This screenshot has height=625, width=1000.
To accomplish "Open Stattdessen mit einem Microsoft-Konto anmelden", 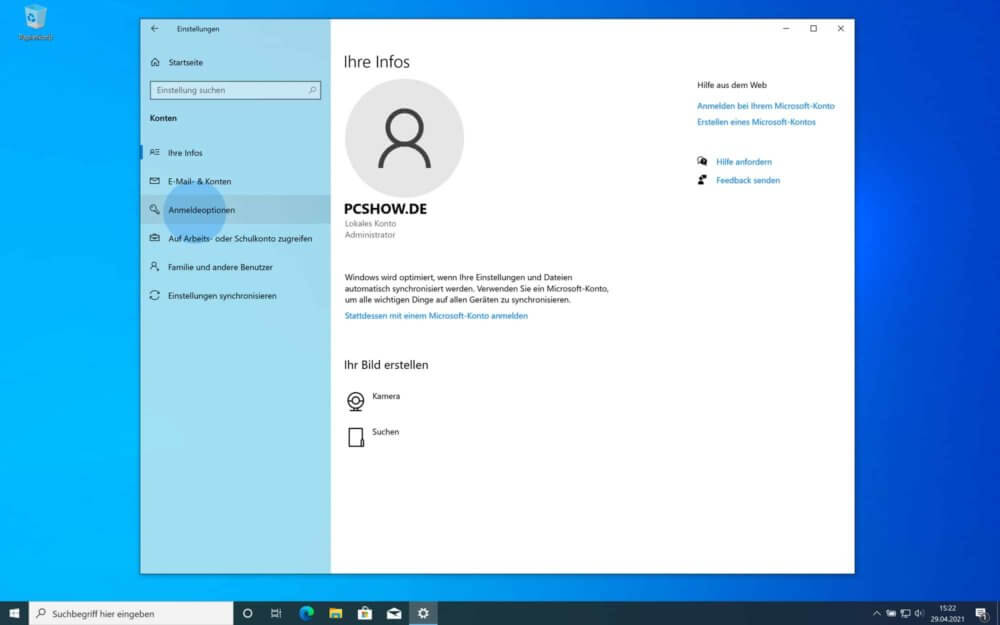I will point(436,315).
